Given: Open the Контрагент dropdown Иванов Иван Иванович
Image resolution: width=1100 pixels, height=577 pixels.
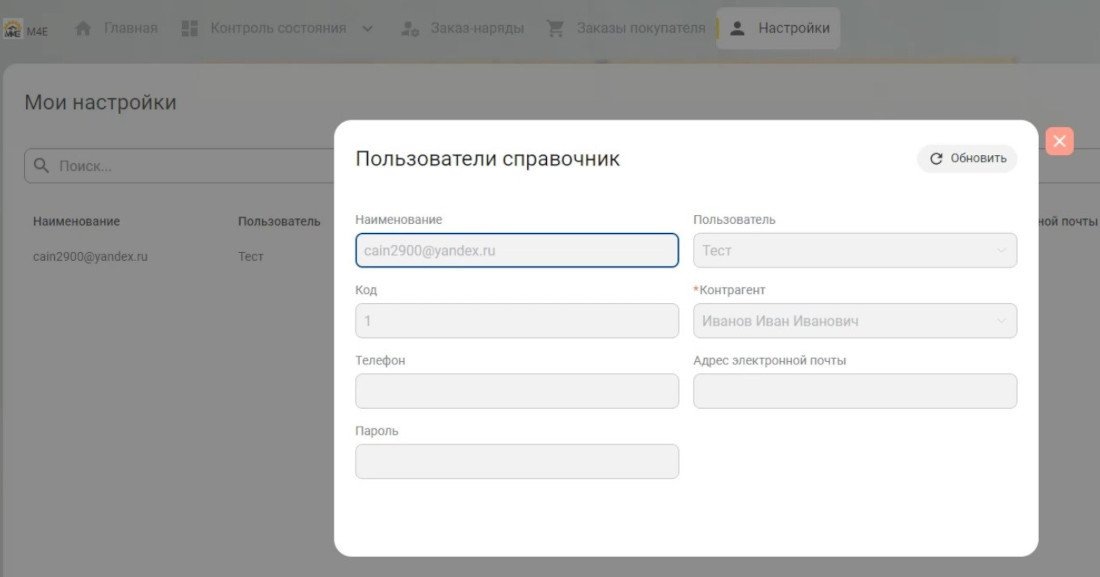Looking at the screenshot, I should (854, 321).
